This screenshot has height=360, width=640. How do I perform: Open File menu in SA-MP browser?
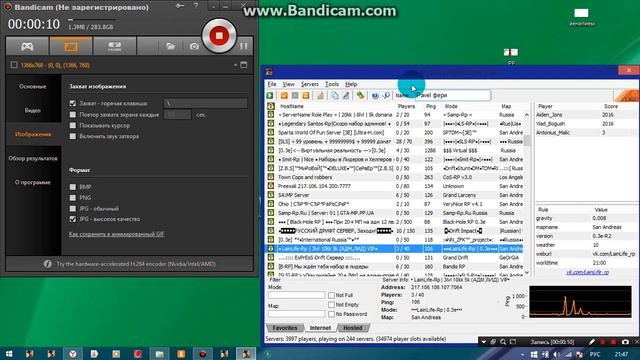point(272,84)
